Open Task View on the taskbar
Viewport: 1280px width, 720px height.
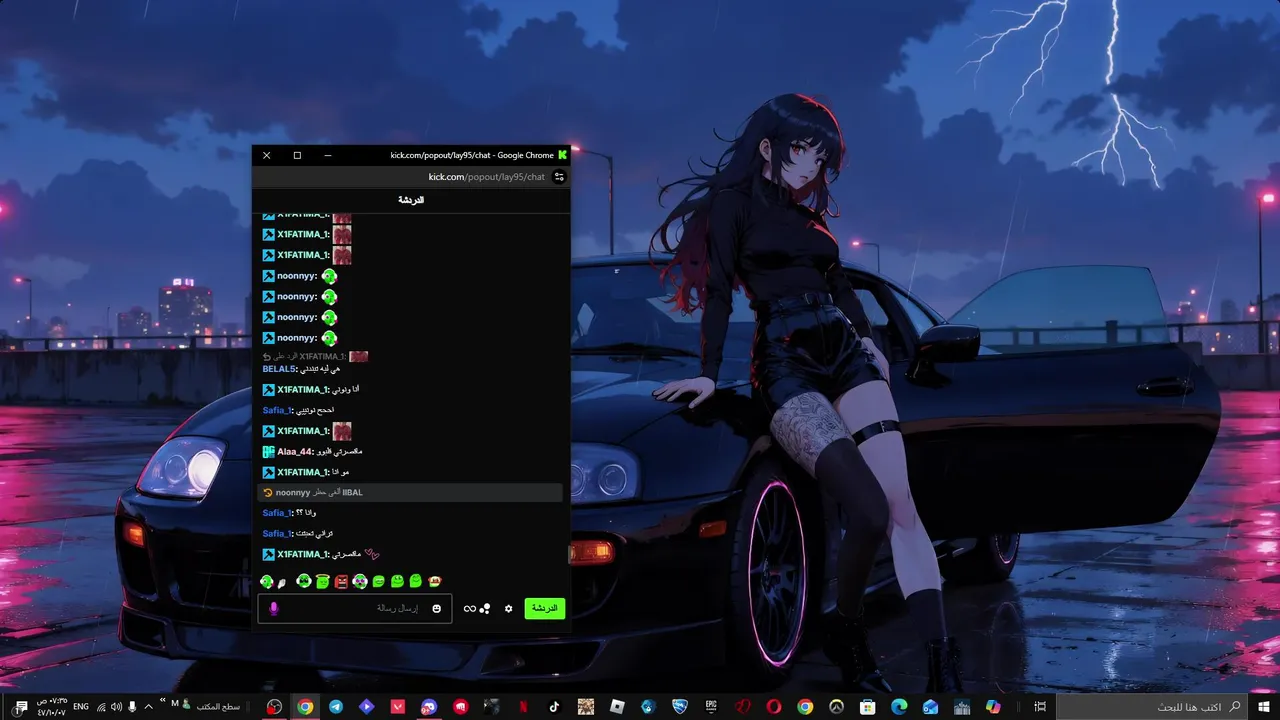coord(1040,707)
